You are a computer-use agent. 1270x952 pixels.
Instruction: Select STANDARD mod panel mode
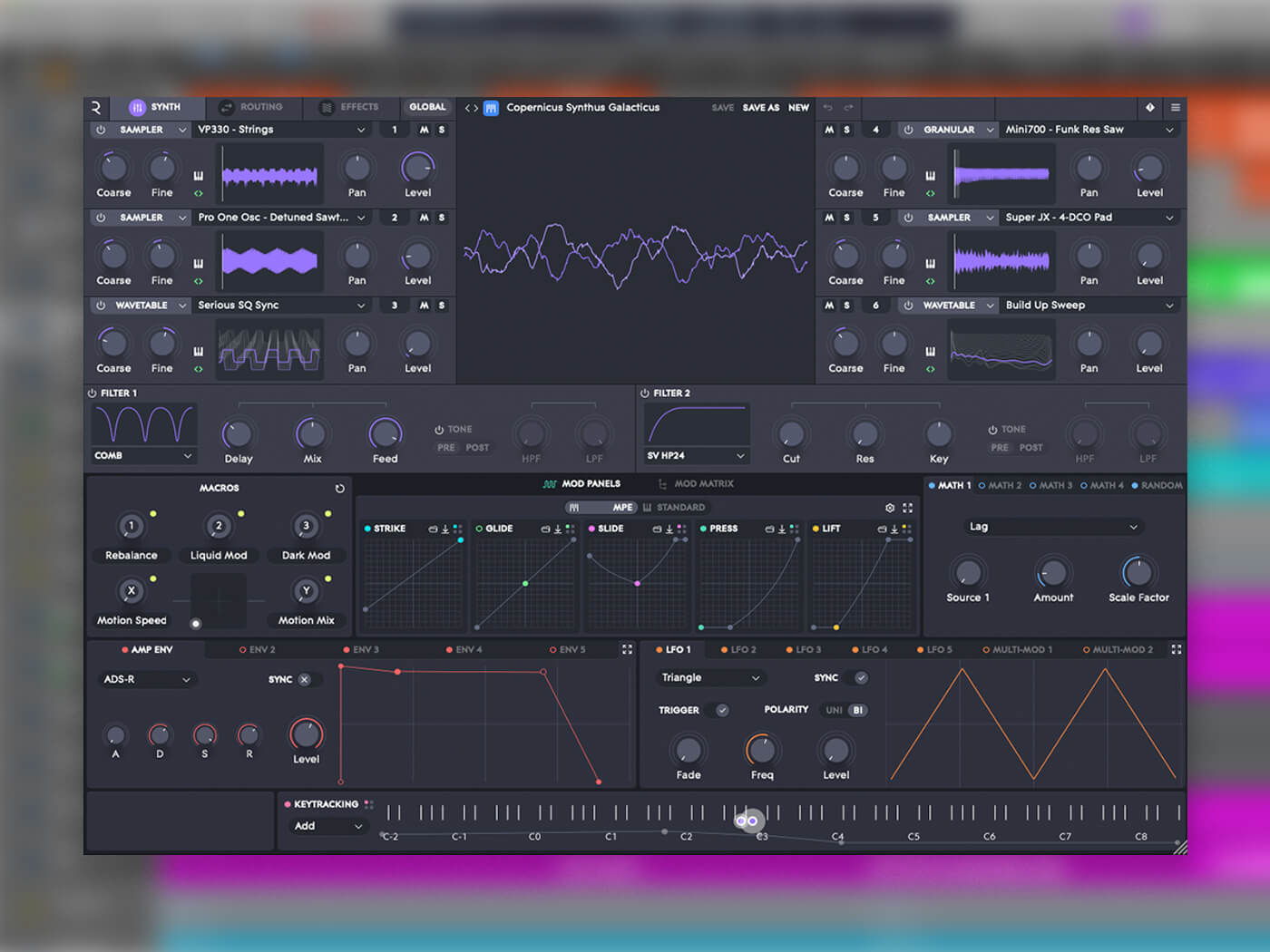coord(674,508)
